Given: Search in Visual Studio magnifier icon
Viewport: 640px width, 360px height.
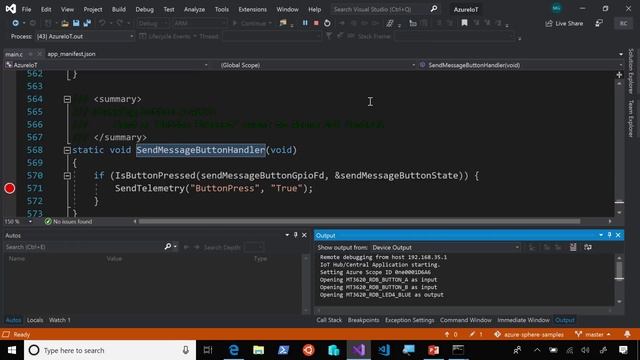Looking at the screenshot, I should click(x=434, y=9).
